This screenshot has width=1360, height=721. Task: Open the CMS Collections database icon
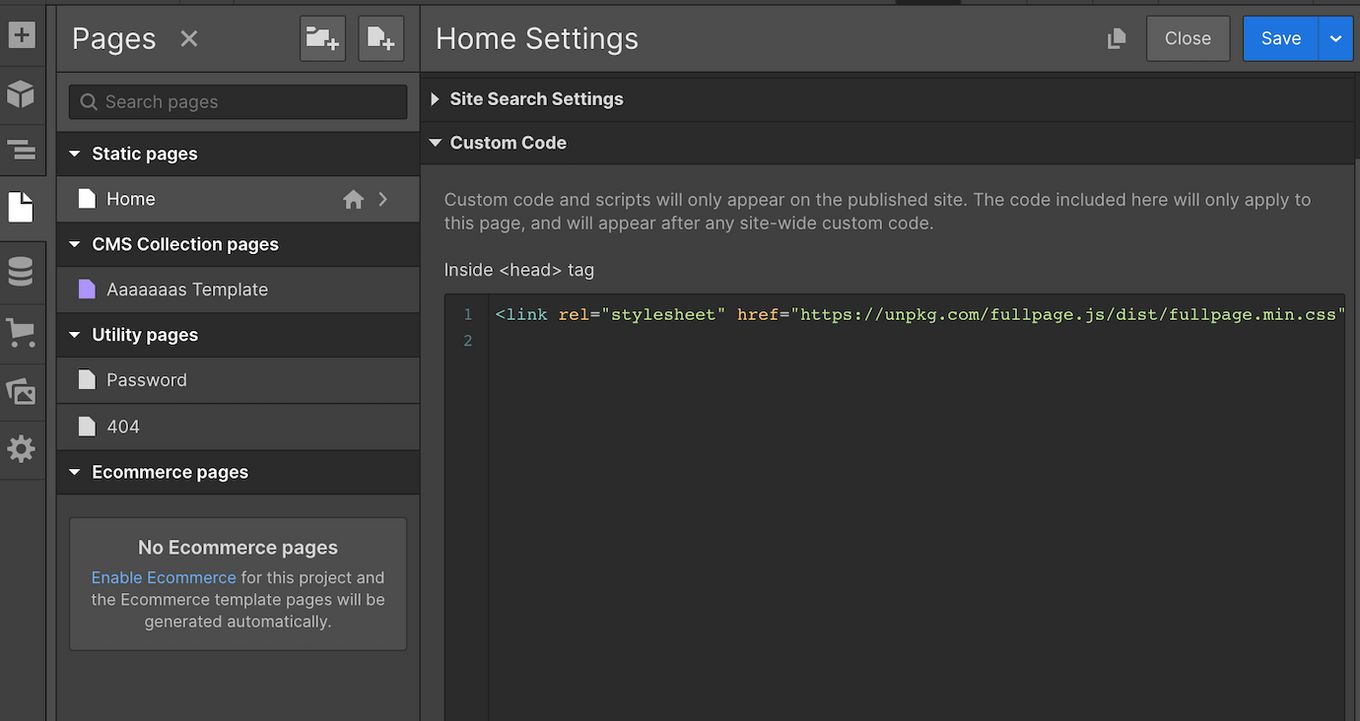pos(21,272)
